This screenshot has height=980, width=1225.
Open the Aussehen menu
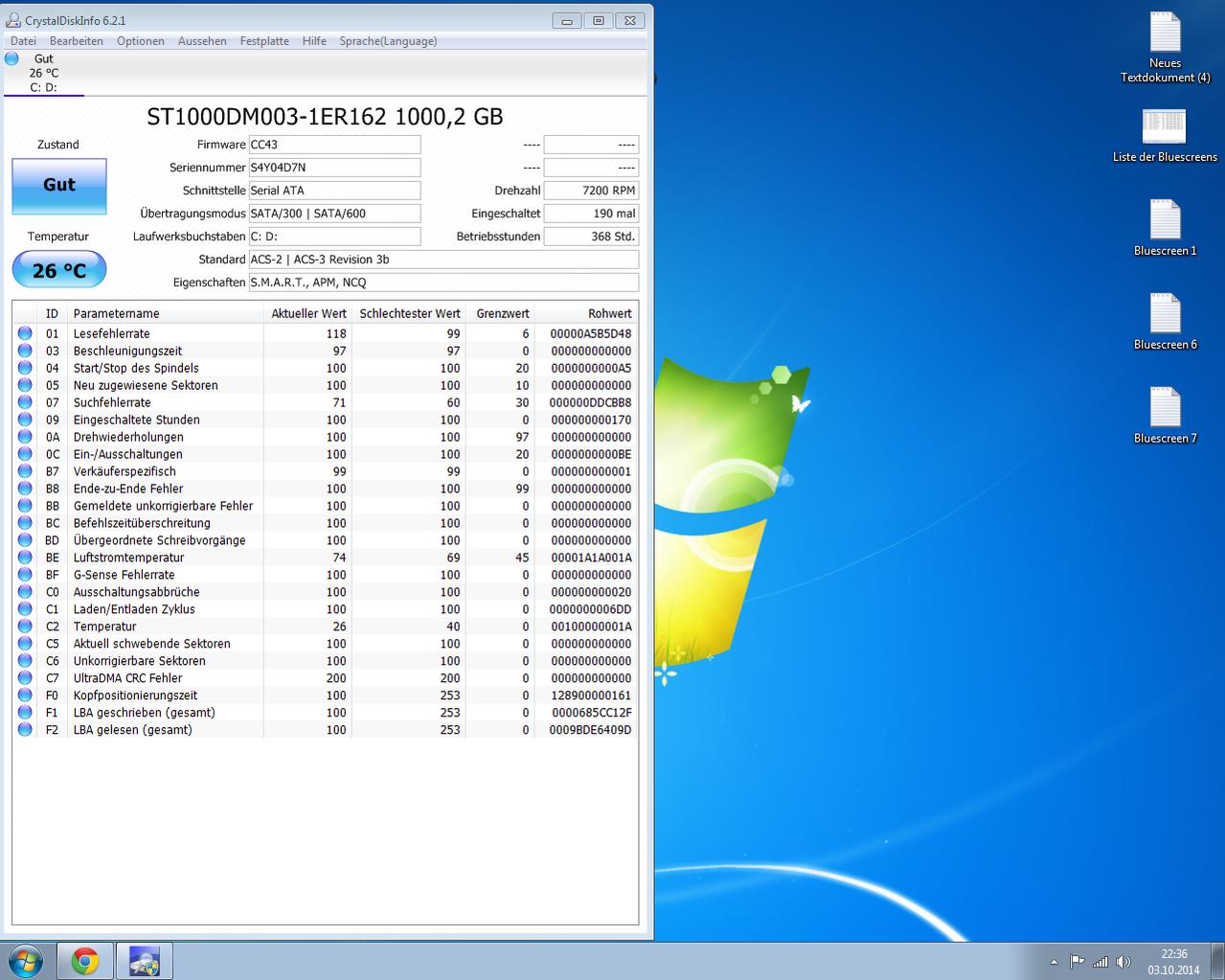click(202, 41)
